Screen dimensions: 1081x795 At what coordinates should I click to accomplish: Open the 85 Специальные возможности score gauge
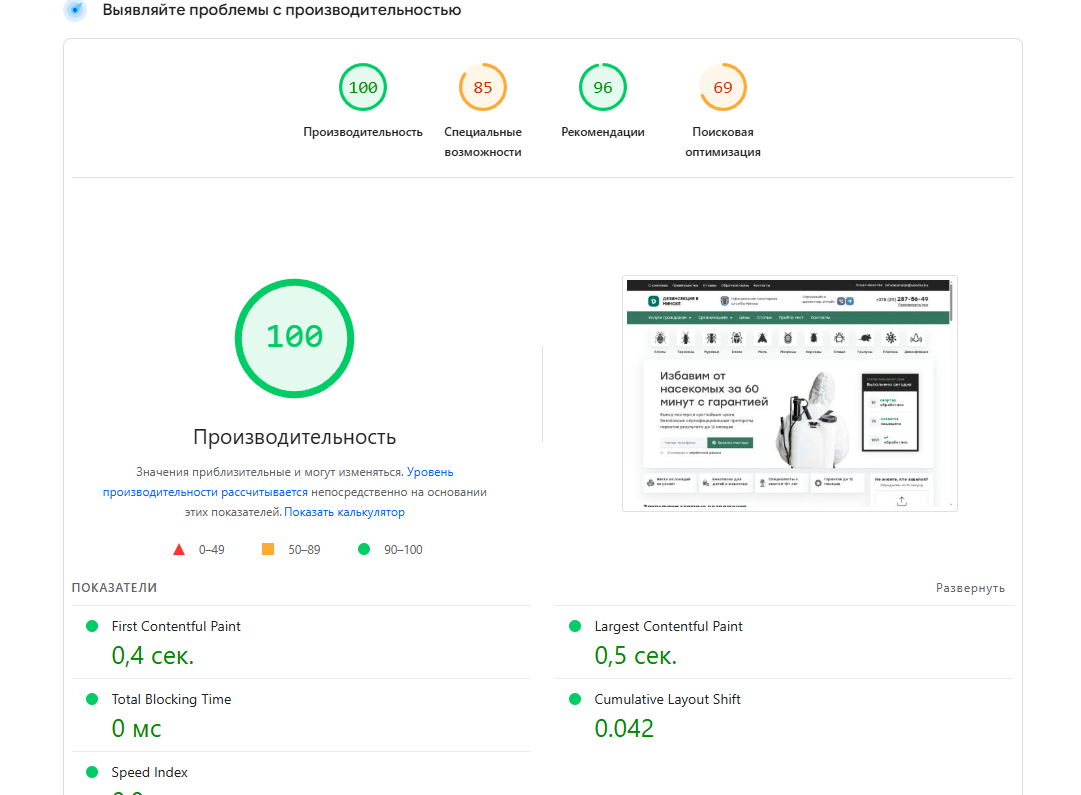[483, 88]
